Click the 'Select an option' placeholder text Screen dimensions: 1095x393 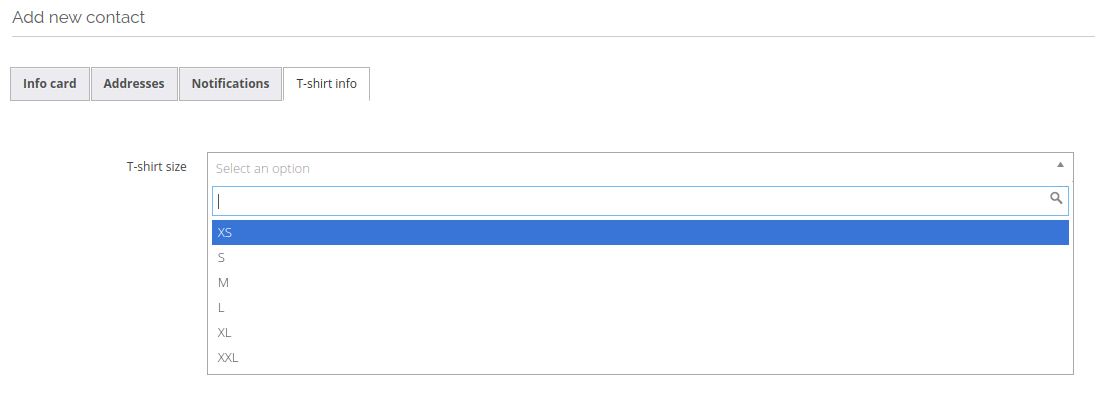(x=263, y=168)
